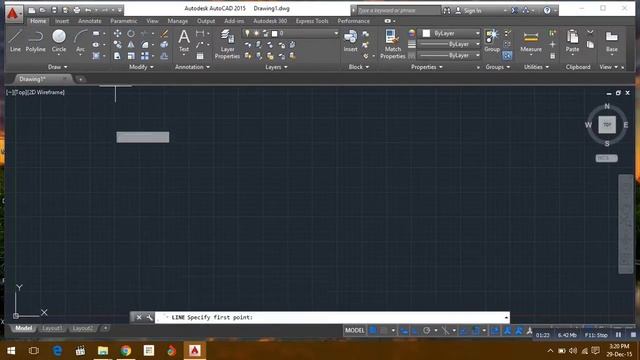Open the Output ribbon tab
This screenshot has width=640, height=360.
(x=206, y=21)
